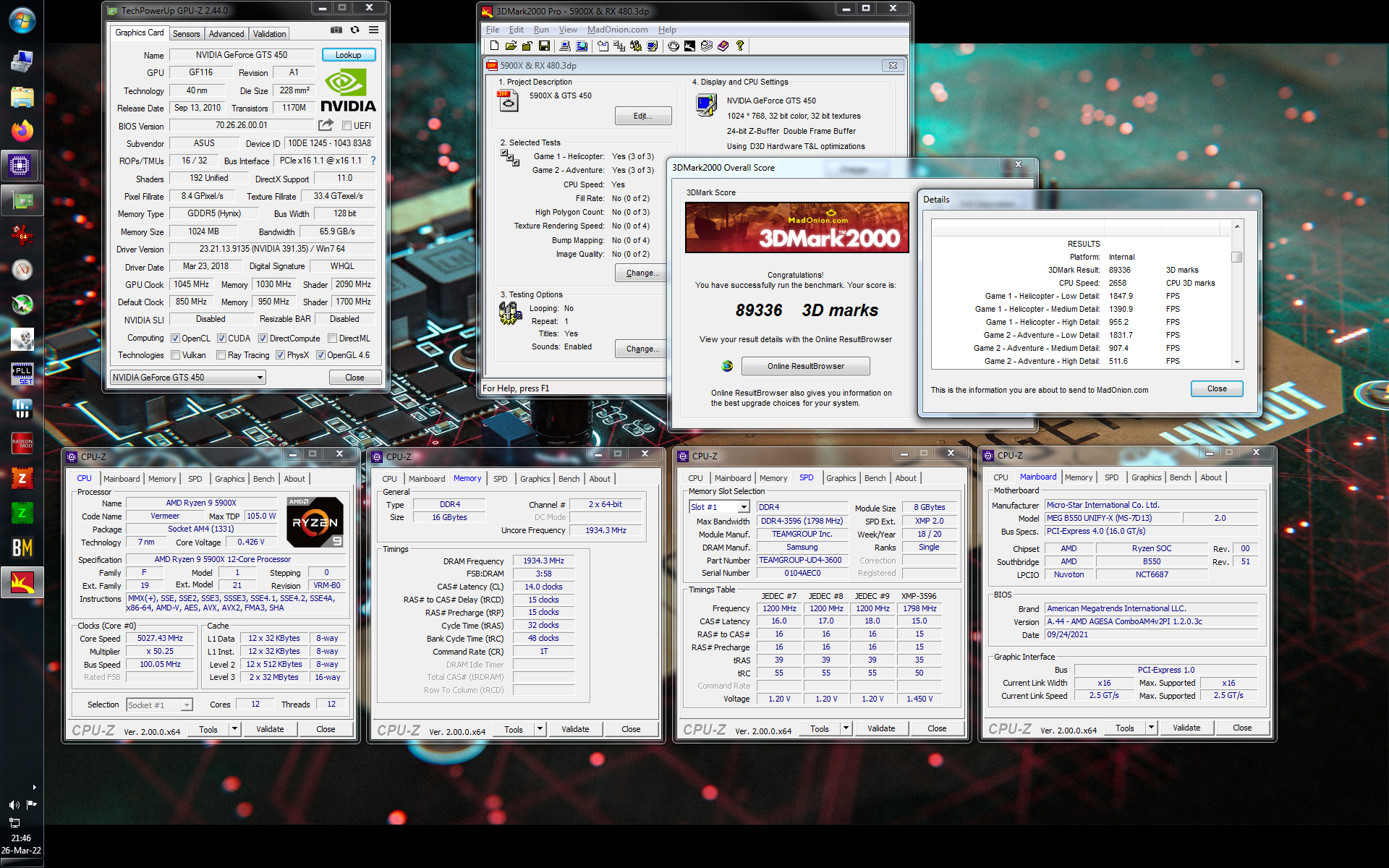This screenshot has height=868, width=1389.
Task: Open the Socket #1 selection dropdown
Action: [x=159, y=705]
